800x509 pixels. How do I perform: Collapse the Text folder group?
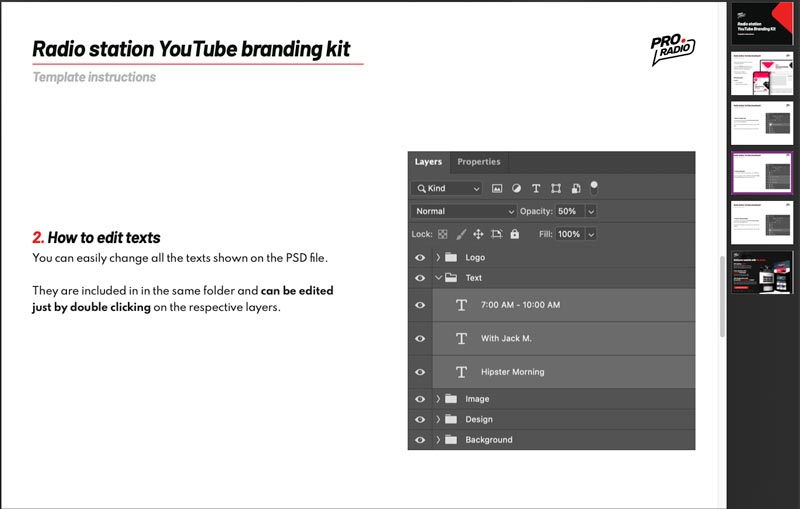point(438,278)
